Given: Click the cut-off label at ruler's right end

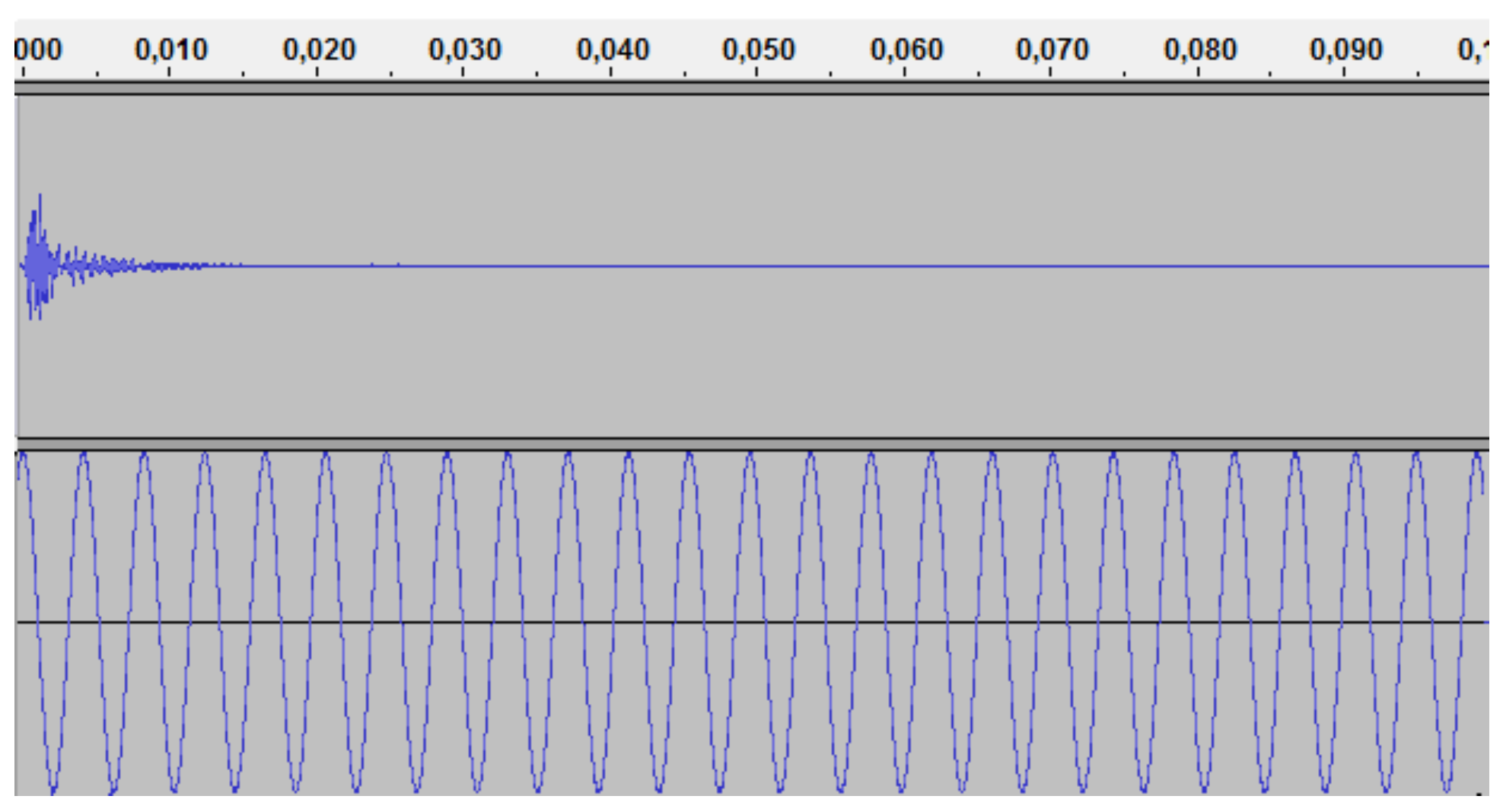Looking at the screenshot, I should pyautogui.click(x=1473, y=50).
